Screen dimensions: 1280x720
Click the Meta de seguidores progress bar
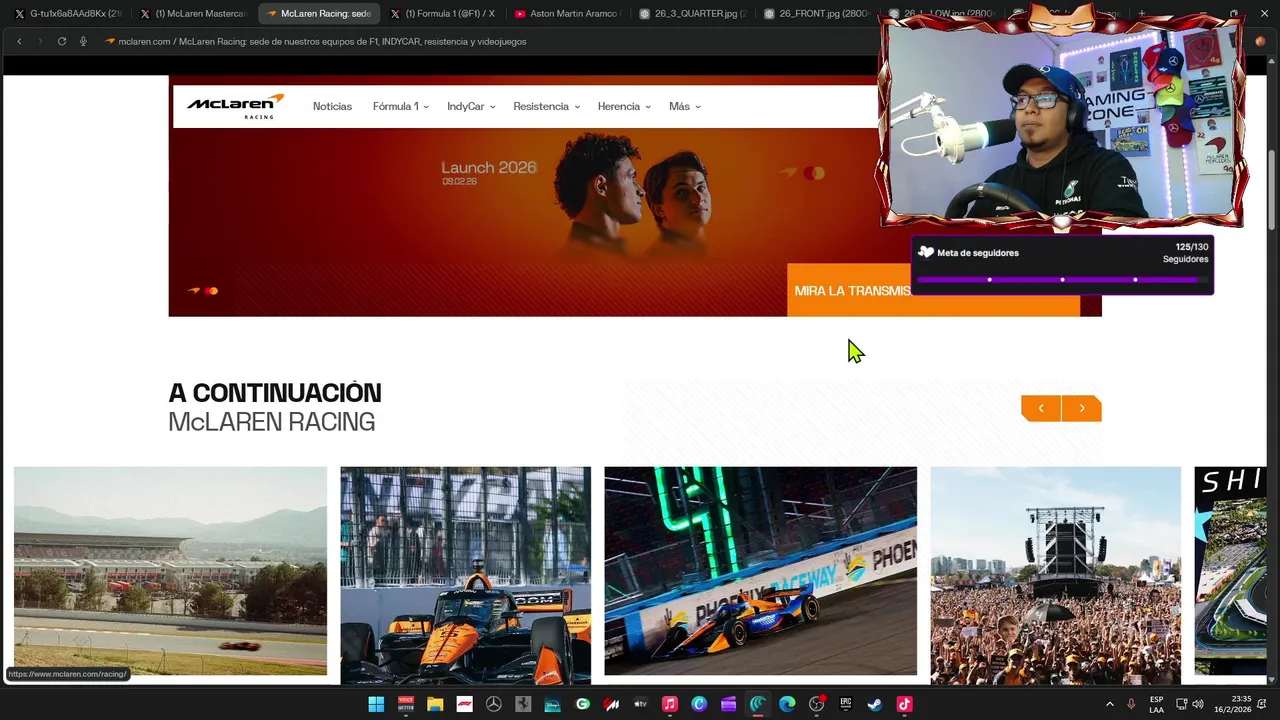1062,280
